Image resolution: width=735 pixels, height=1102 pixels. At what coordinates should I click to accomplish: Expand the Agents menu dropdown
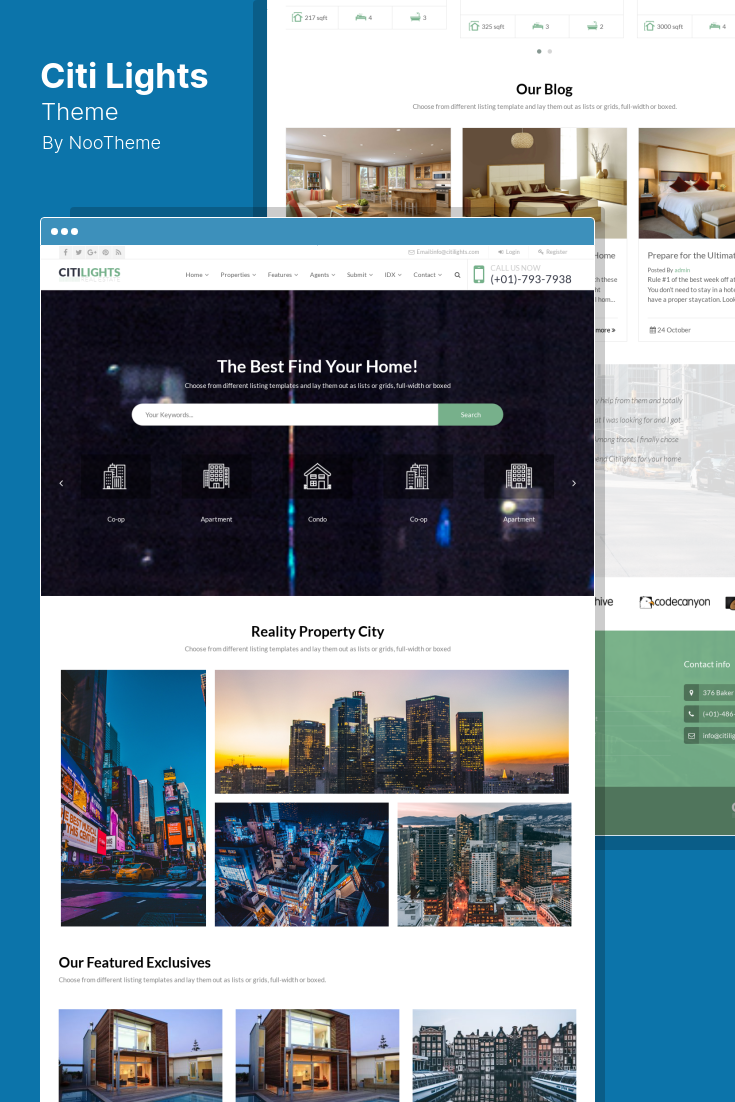[x=323, y=275]
